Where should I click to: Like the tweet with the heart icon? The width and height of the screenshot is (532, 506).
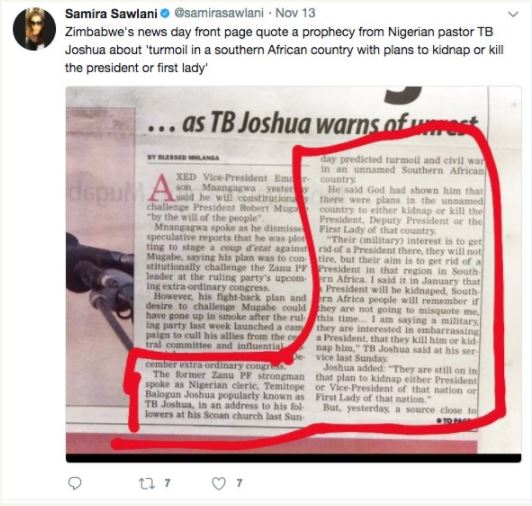[x=218, y=483]
